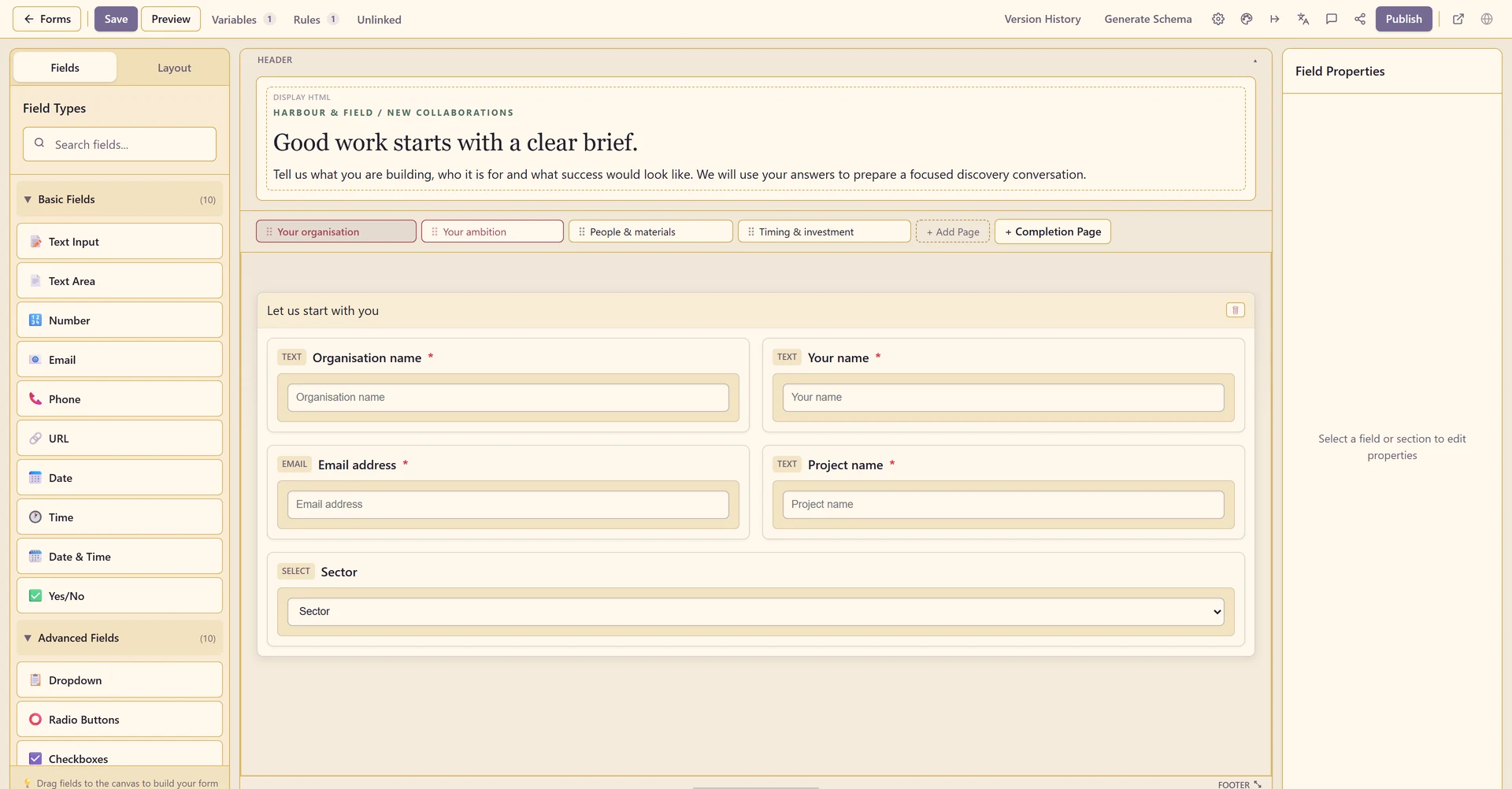Switch to the Fields tab

(65, 68)
